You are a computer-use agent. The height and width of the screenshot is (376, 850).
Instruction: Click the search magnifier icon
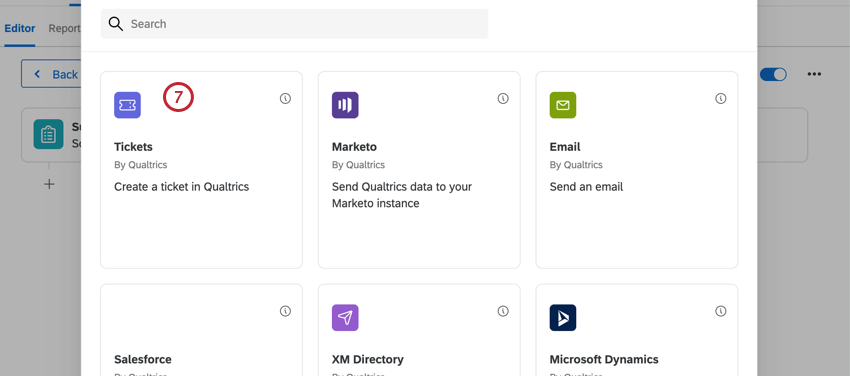[115, 24]
